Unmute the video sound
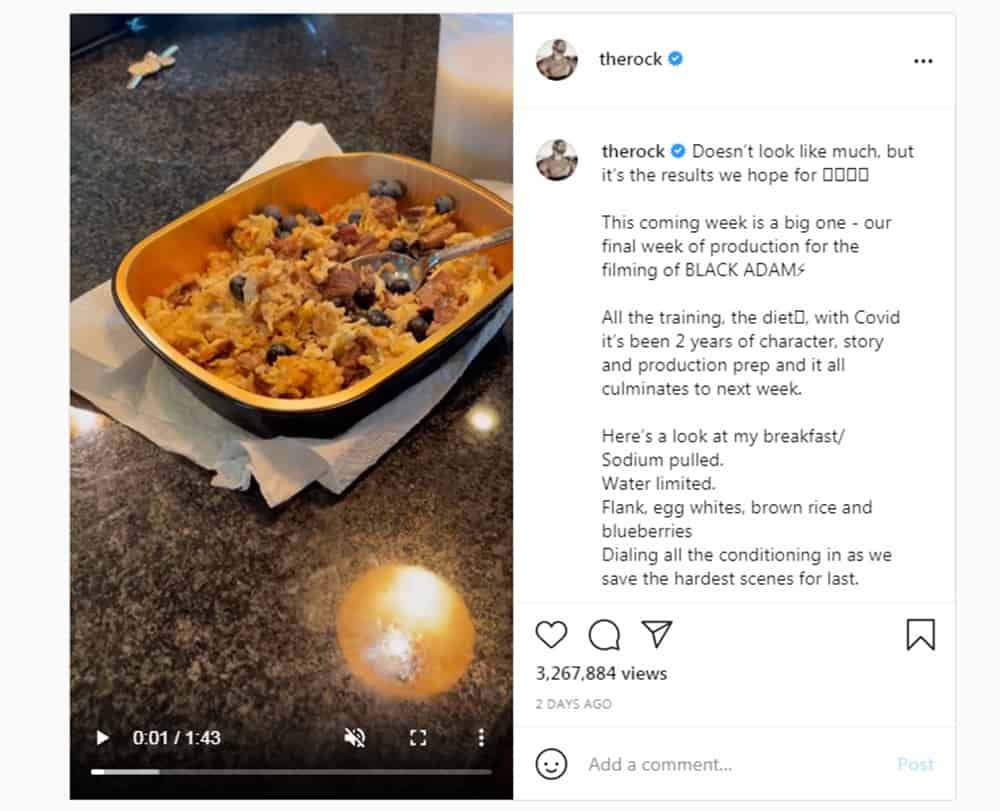This screenshot has width=1000, height=811. click(355, 738)
